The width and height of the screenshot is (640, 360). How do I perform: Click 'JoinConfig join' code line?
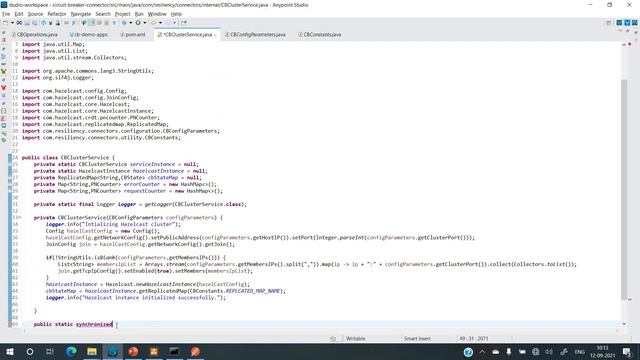[140, 244]
